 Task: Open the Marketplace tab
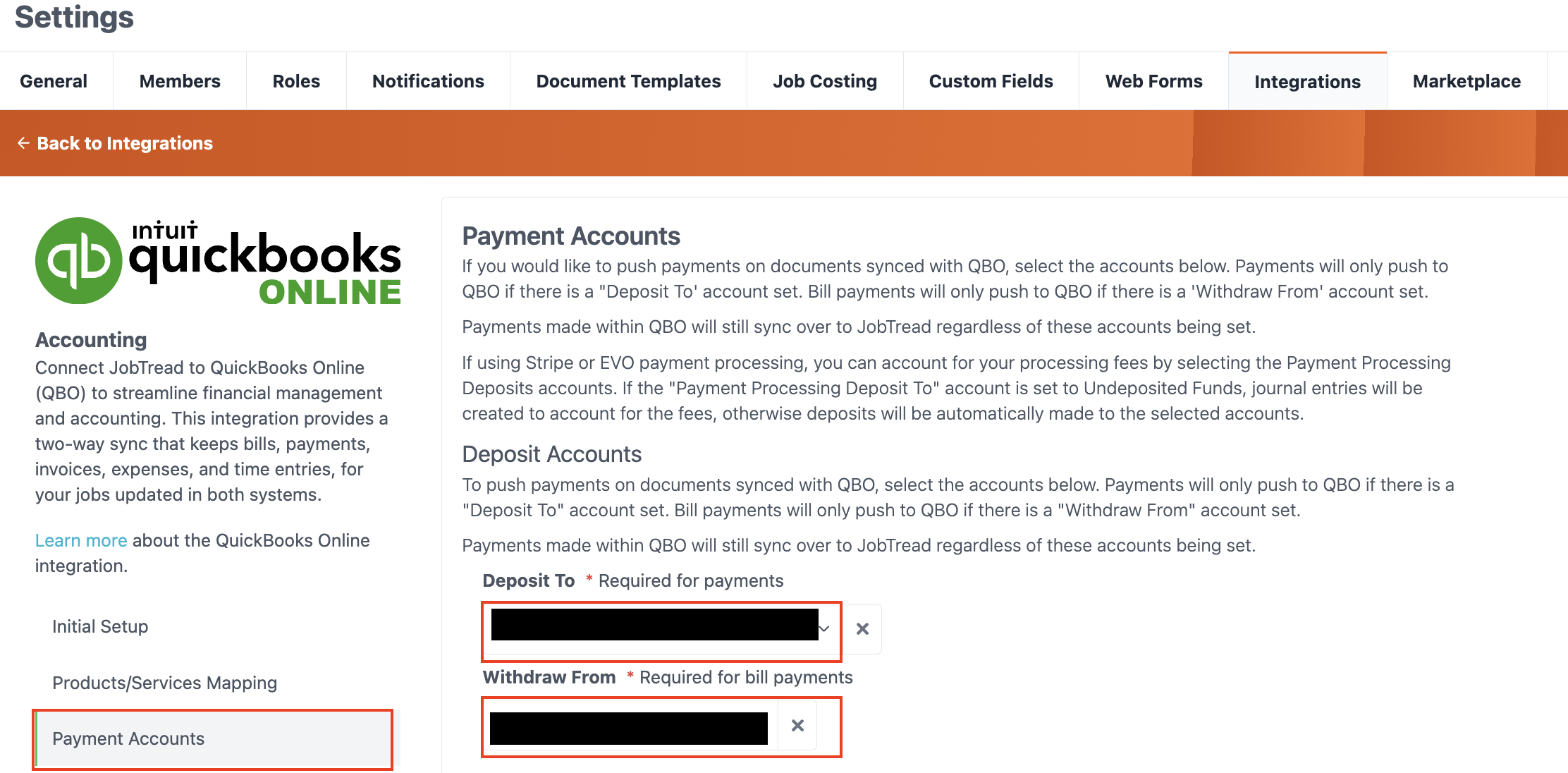pos(1466,81)
